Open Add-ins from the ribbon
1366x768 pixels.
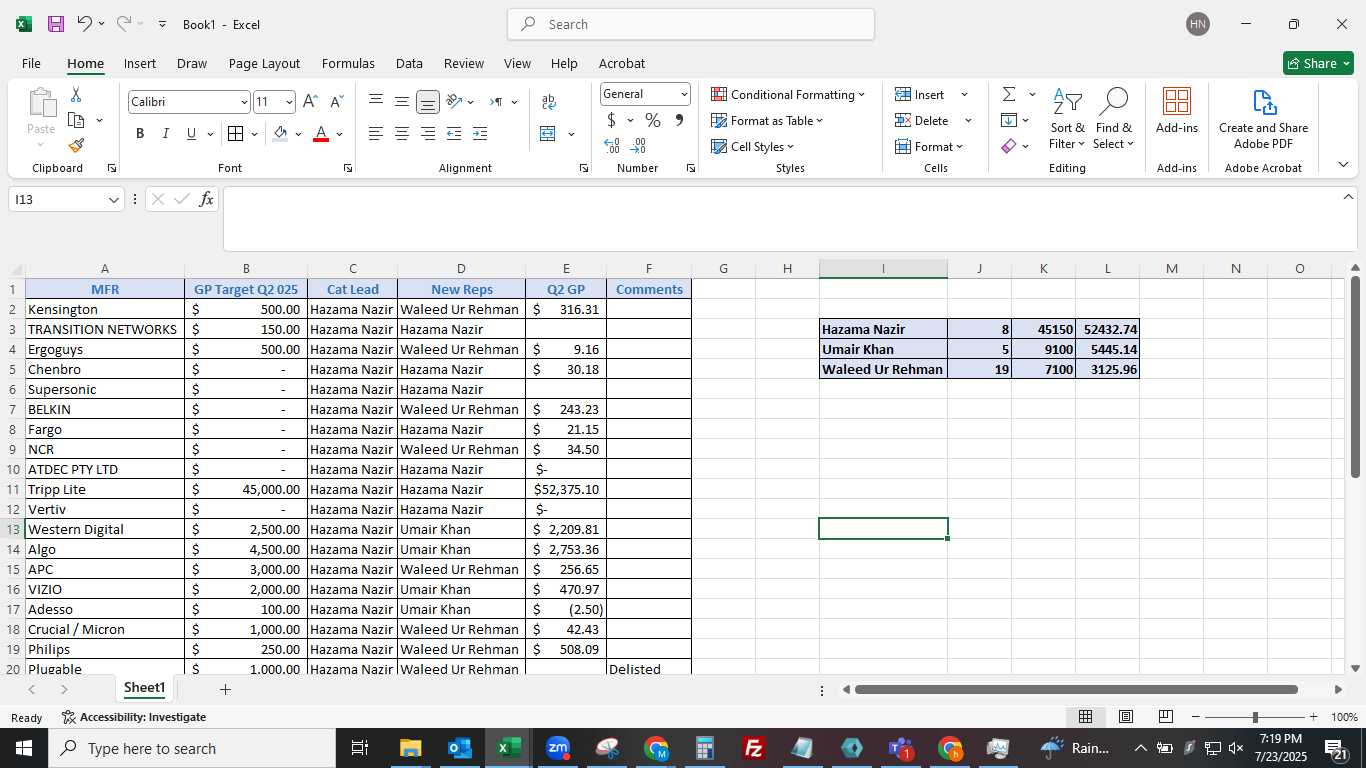(1177, 111)
